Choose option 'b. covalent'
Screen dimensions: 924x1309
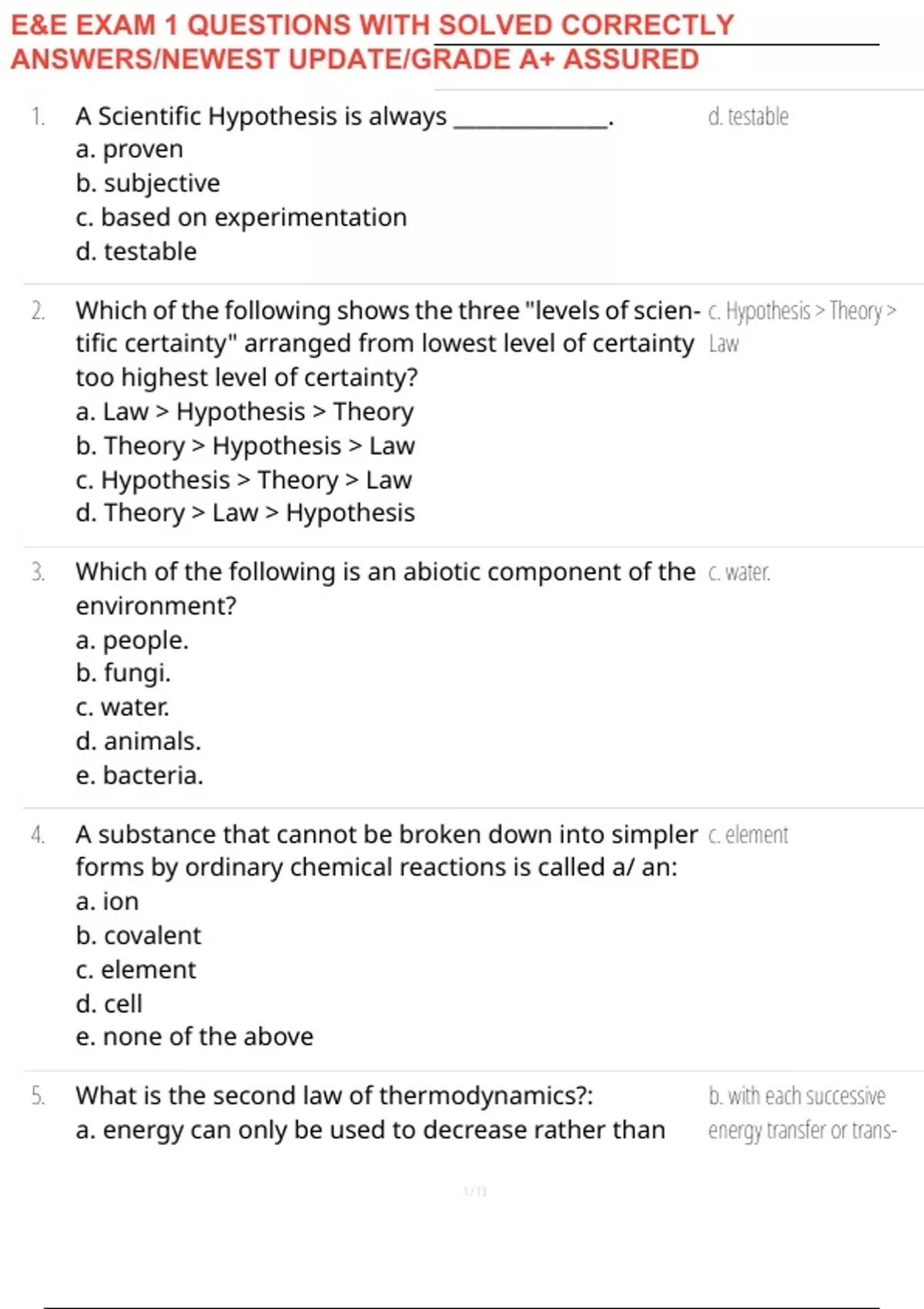[139, 936]
